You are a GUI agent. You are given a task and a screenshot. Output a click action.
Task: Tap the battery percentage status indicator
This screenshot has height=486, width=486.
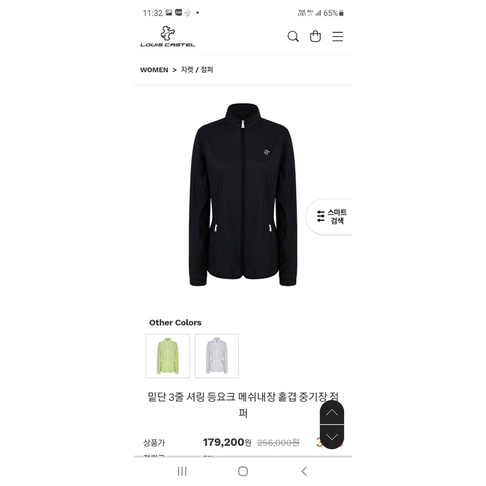[x=333, y=13]
